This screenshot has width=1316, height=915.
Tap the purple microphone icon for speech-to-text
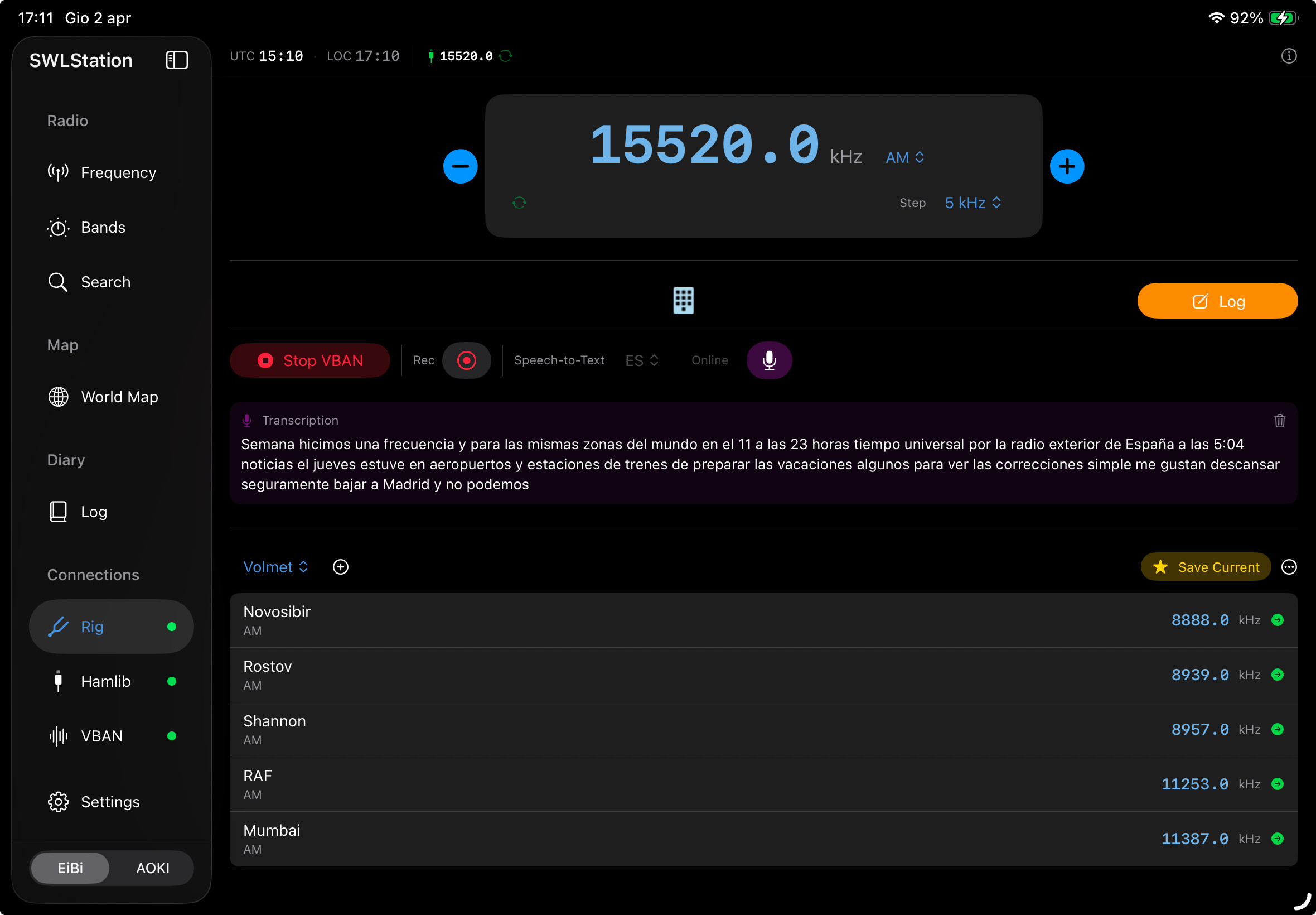(x=768, y=360)
